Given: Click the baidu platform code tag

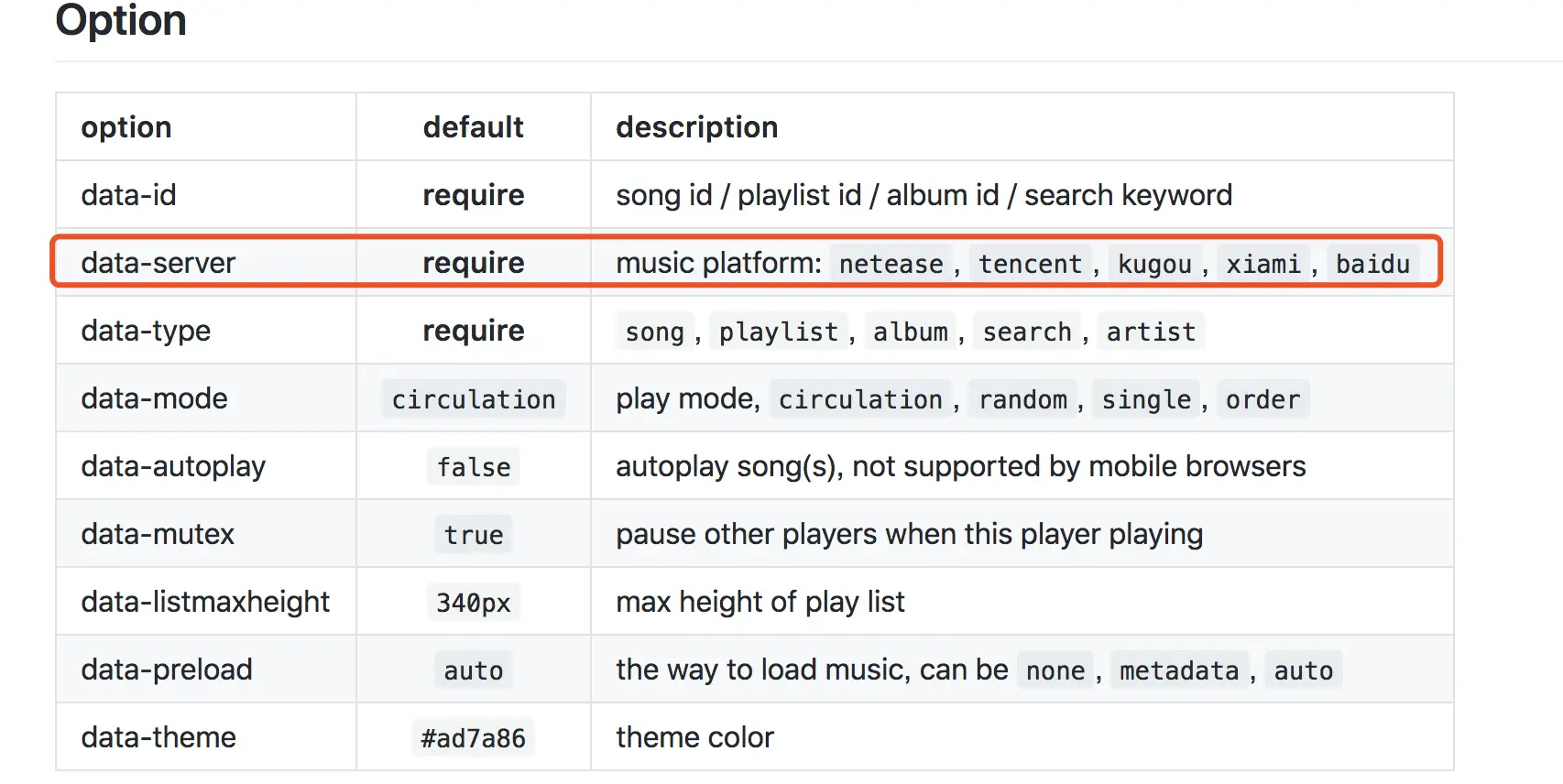Looking at the screenshot, I should tap(1372, 264).
